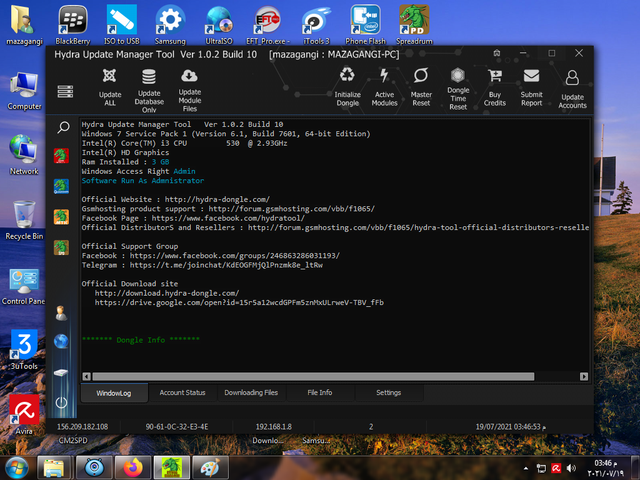Open Firefox from the taskbar
This screenshot has width=640, height=480.
click(x=133, y=468)
